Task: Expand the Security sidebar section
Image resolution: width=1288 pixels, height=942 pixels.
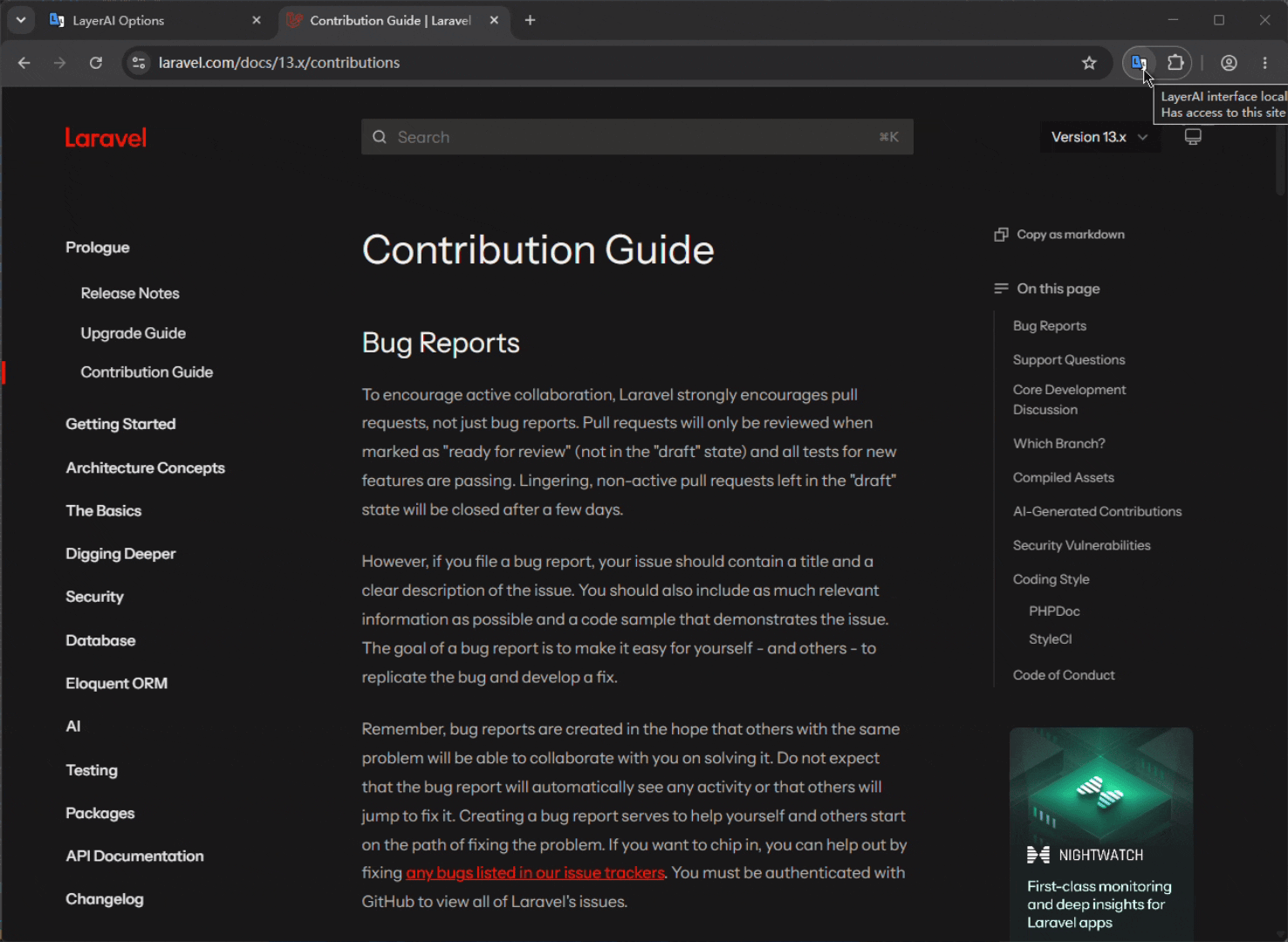Action: (x=94, y=597)
